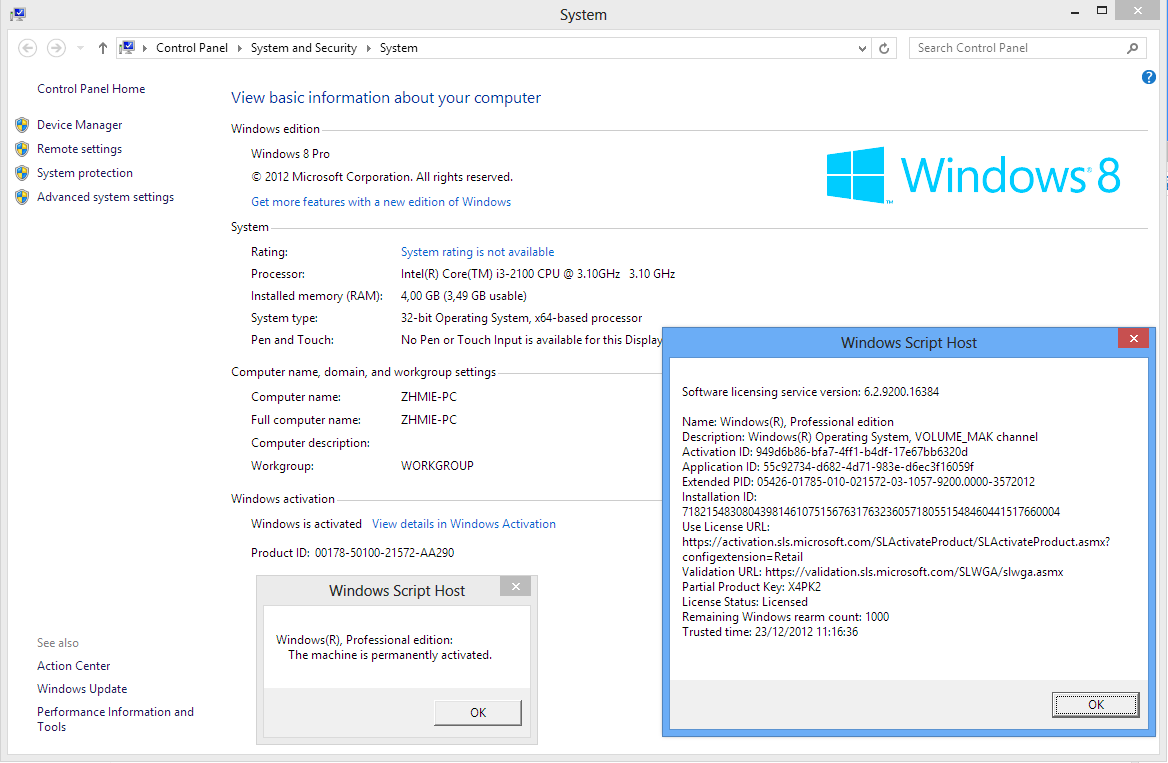This screenshot has height=763, width=1168.
Task: Open Action Center link
Action: [x=74, y=666]
